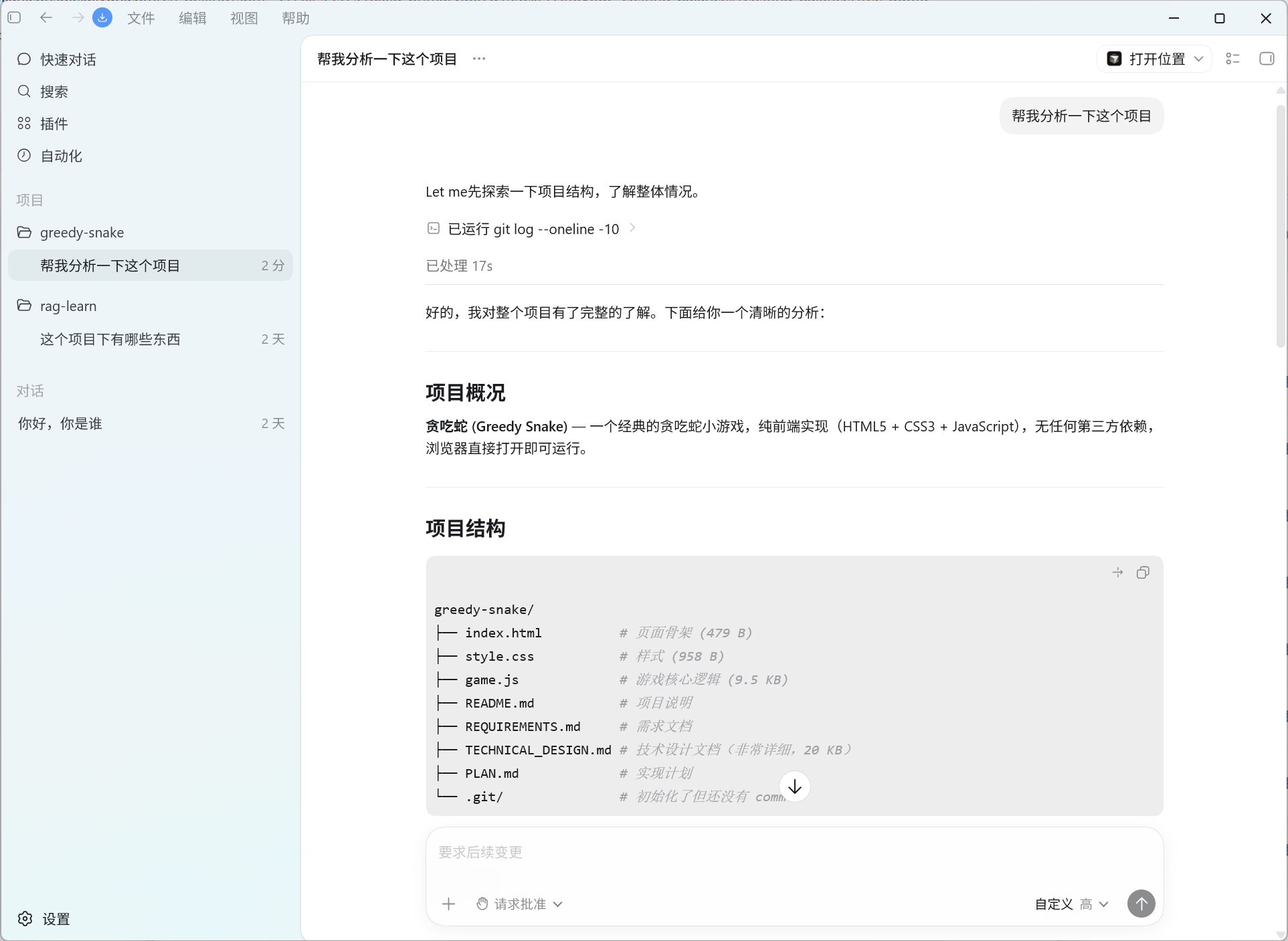Open the 文件 menu
This screenshot has width=1288, height=941.
pyautogui.click(x=141, y=18)
